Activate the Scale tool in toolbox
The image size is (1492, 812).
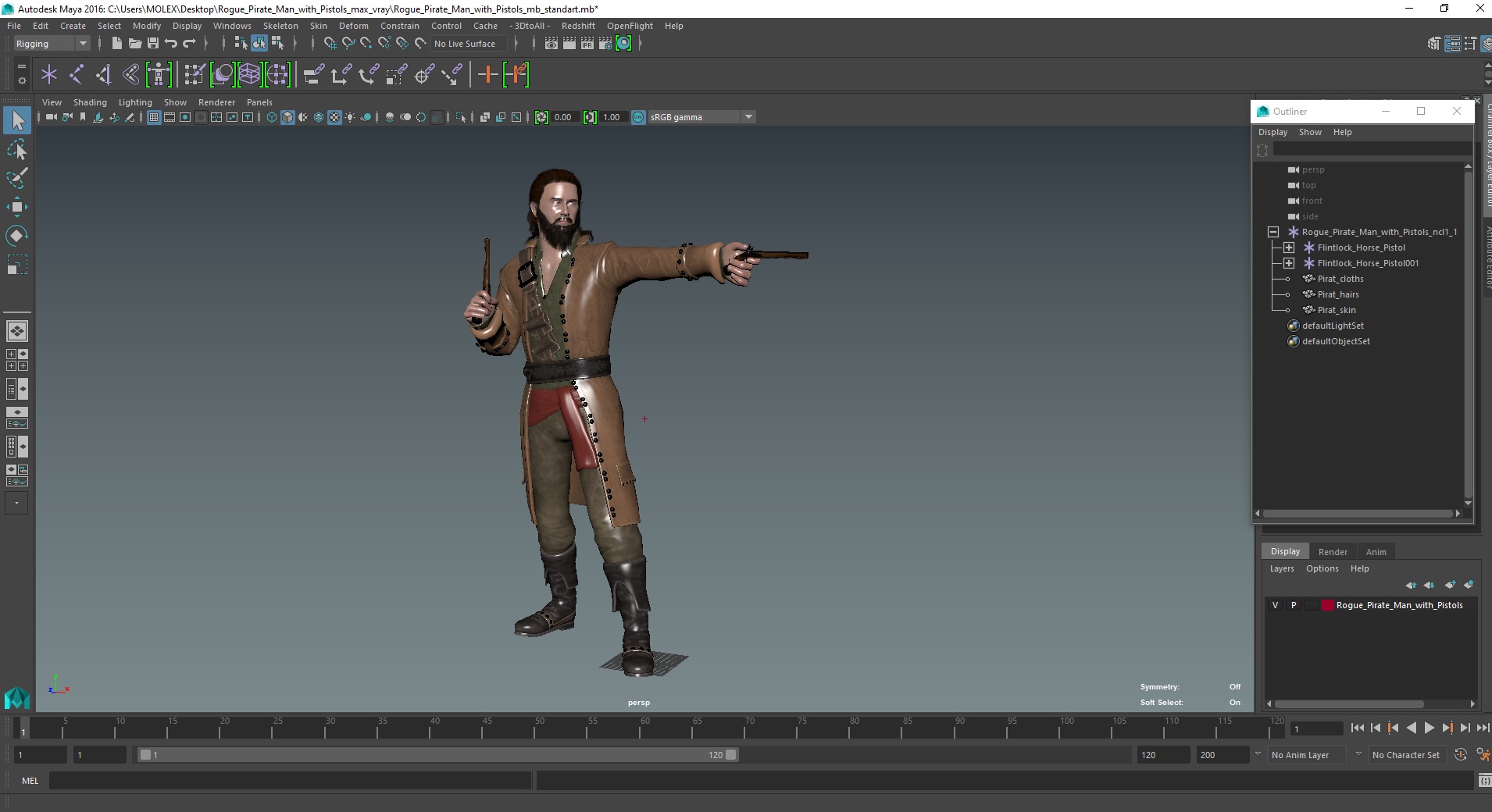(17, 264)
